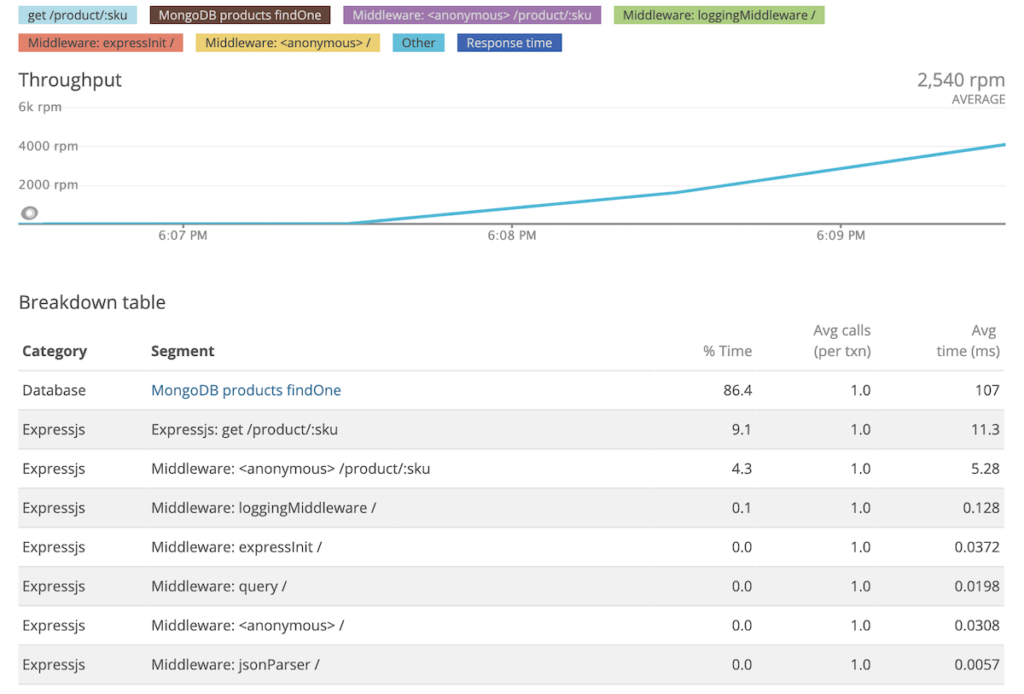1024x694 pixels.
Task: Toggle the 'Middleware: loggingMiddleware /' legend chip
Action: (x=718, y=15)
